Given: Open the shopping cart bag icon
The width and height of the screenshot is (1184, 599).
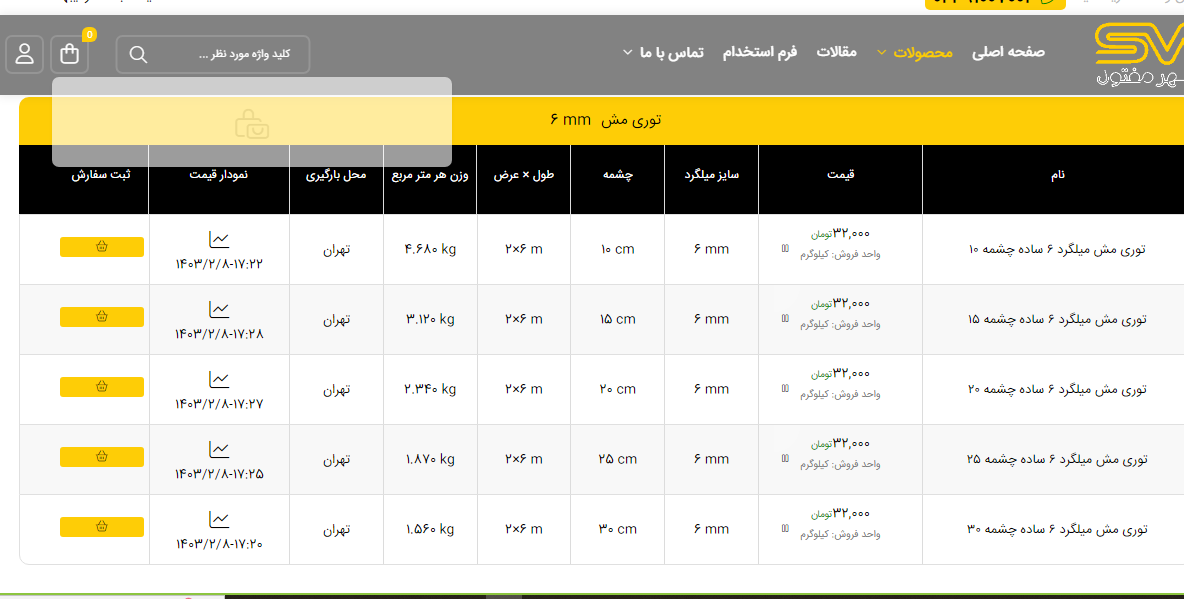Looking at the screenshot, I should pyautogui.click(x=70, y=54).
